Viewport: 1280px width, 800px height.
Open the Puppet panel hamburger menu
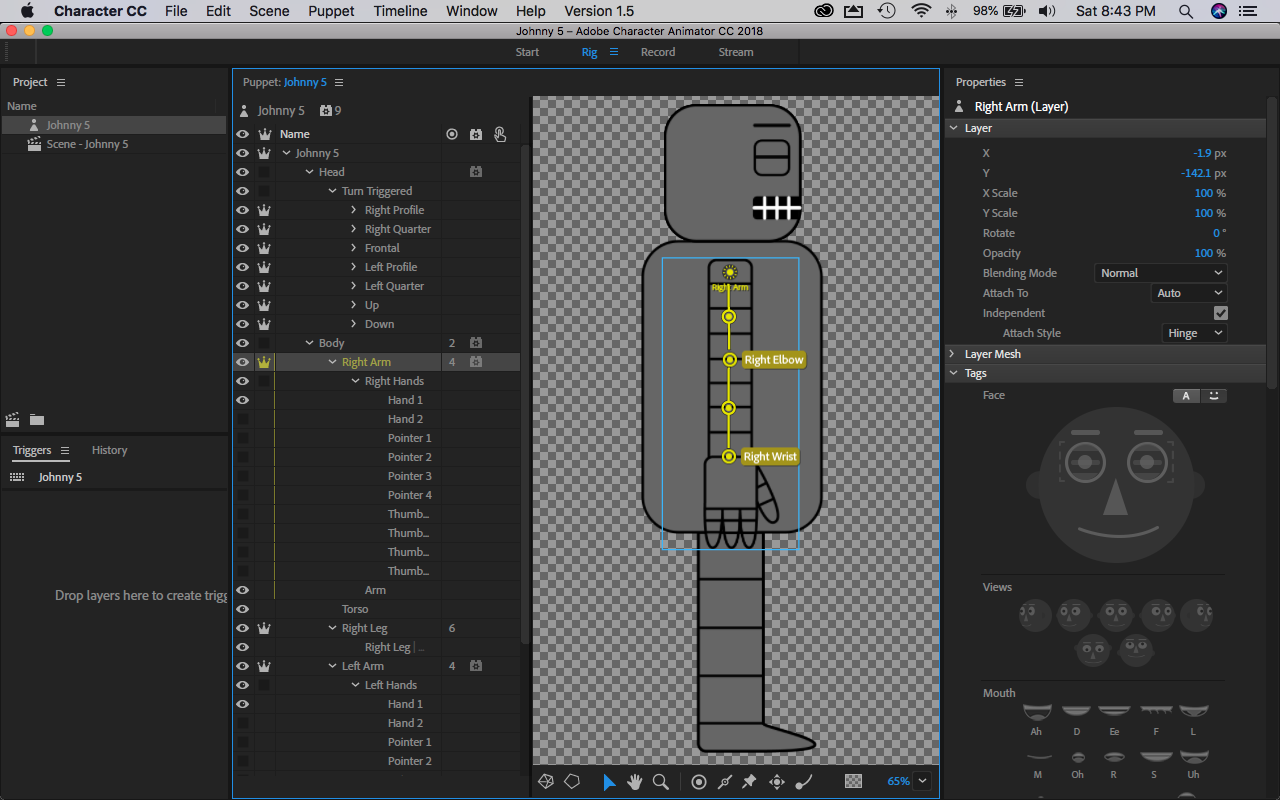pos(339,82)
